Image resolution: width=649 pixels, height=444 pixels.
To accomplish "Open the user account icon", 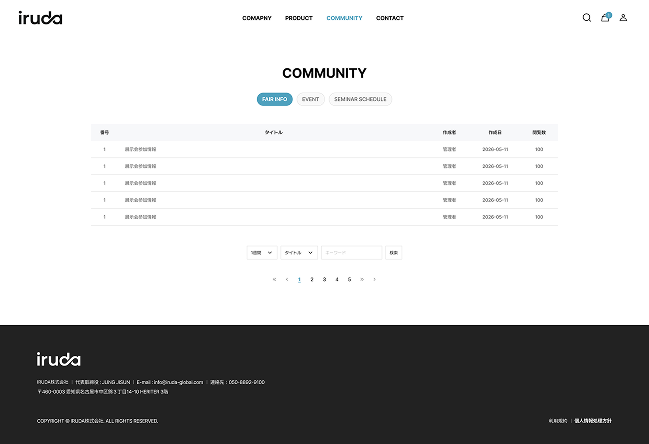I will [623, 18].
